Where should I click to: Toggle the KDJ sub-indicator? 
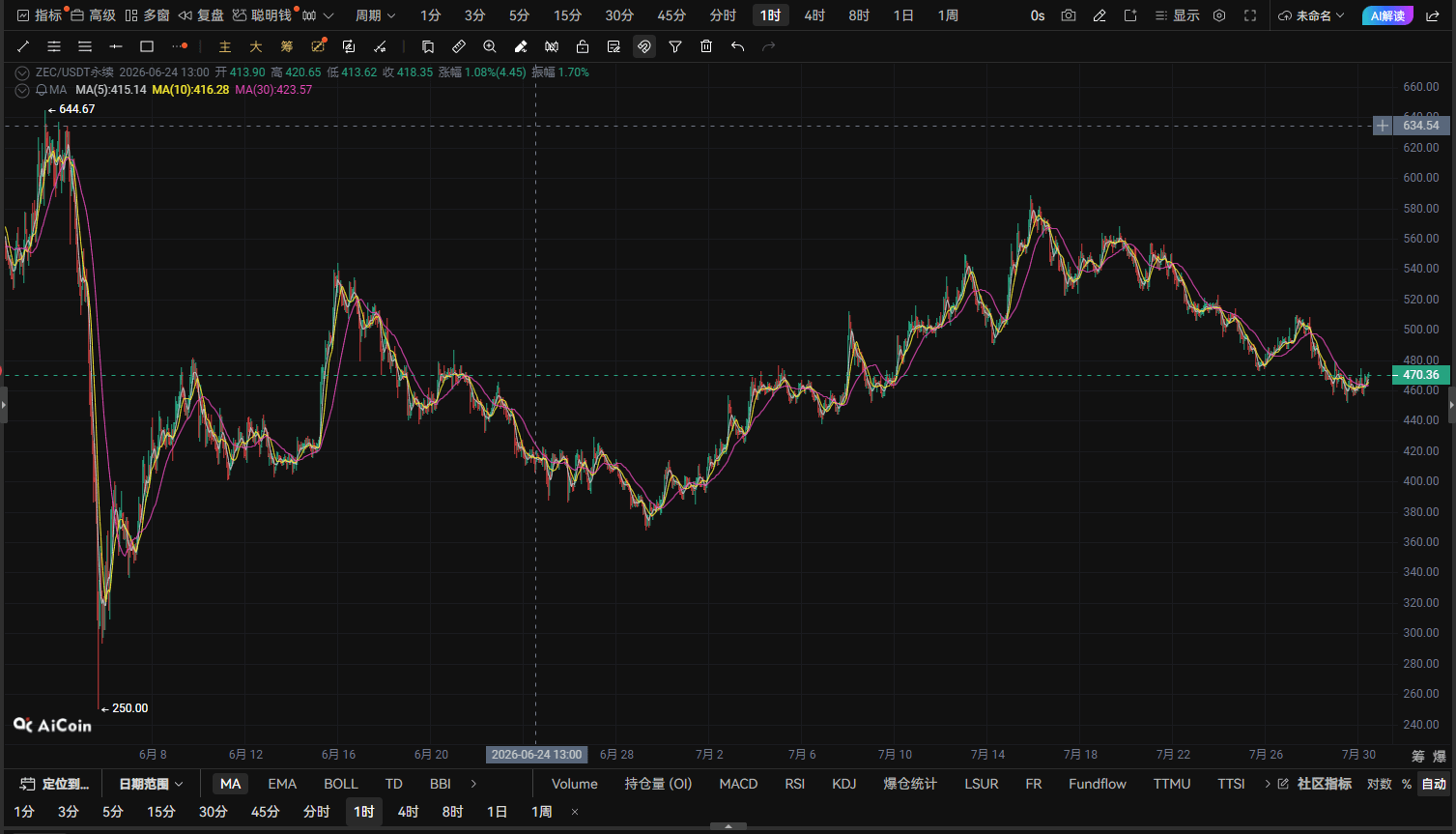(x=844, y=784)
